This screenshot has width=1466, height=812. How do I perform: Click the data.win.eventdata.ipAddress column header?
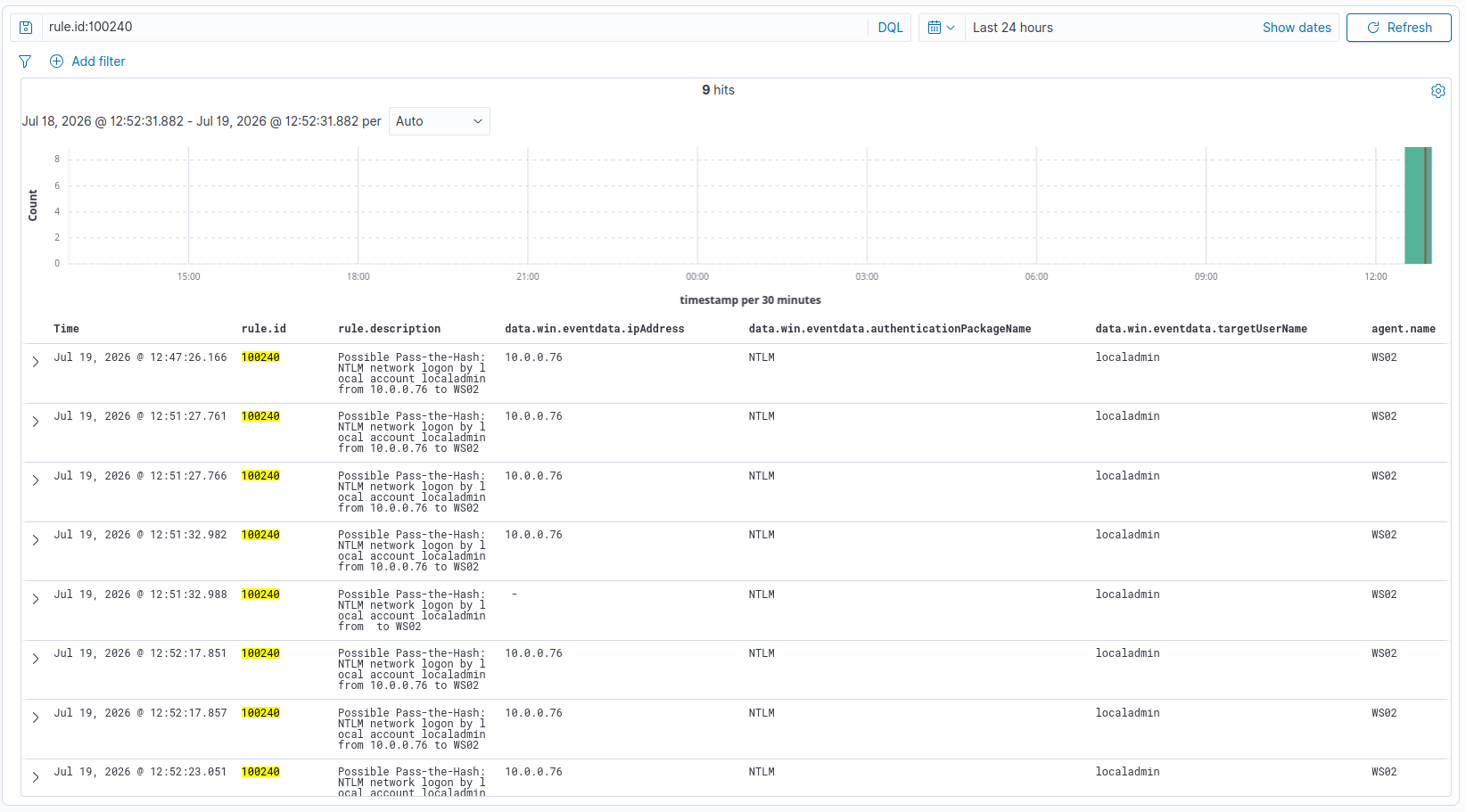point(595,329)
